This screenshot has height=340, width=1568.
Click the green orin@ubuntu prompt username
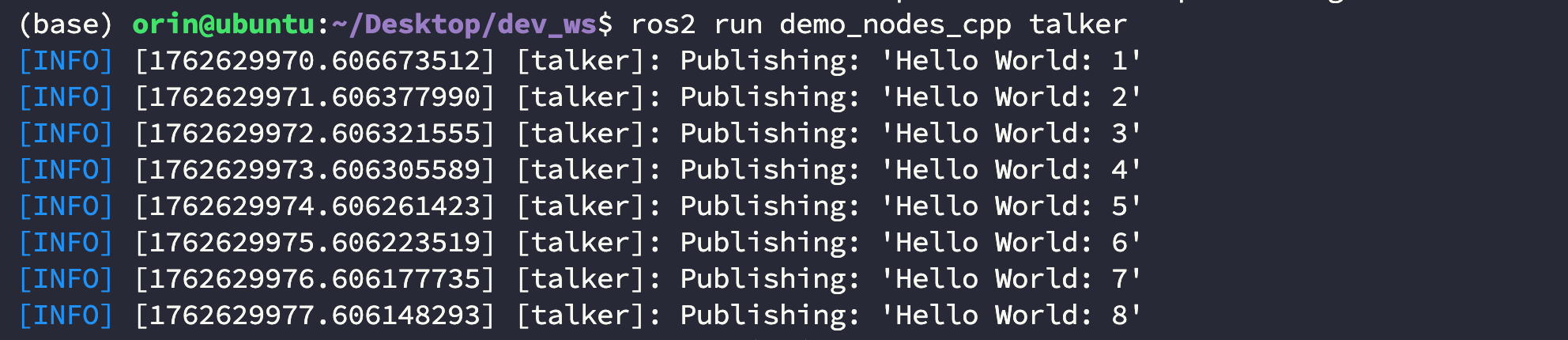click(224, 25)
